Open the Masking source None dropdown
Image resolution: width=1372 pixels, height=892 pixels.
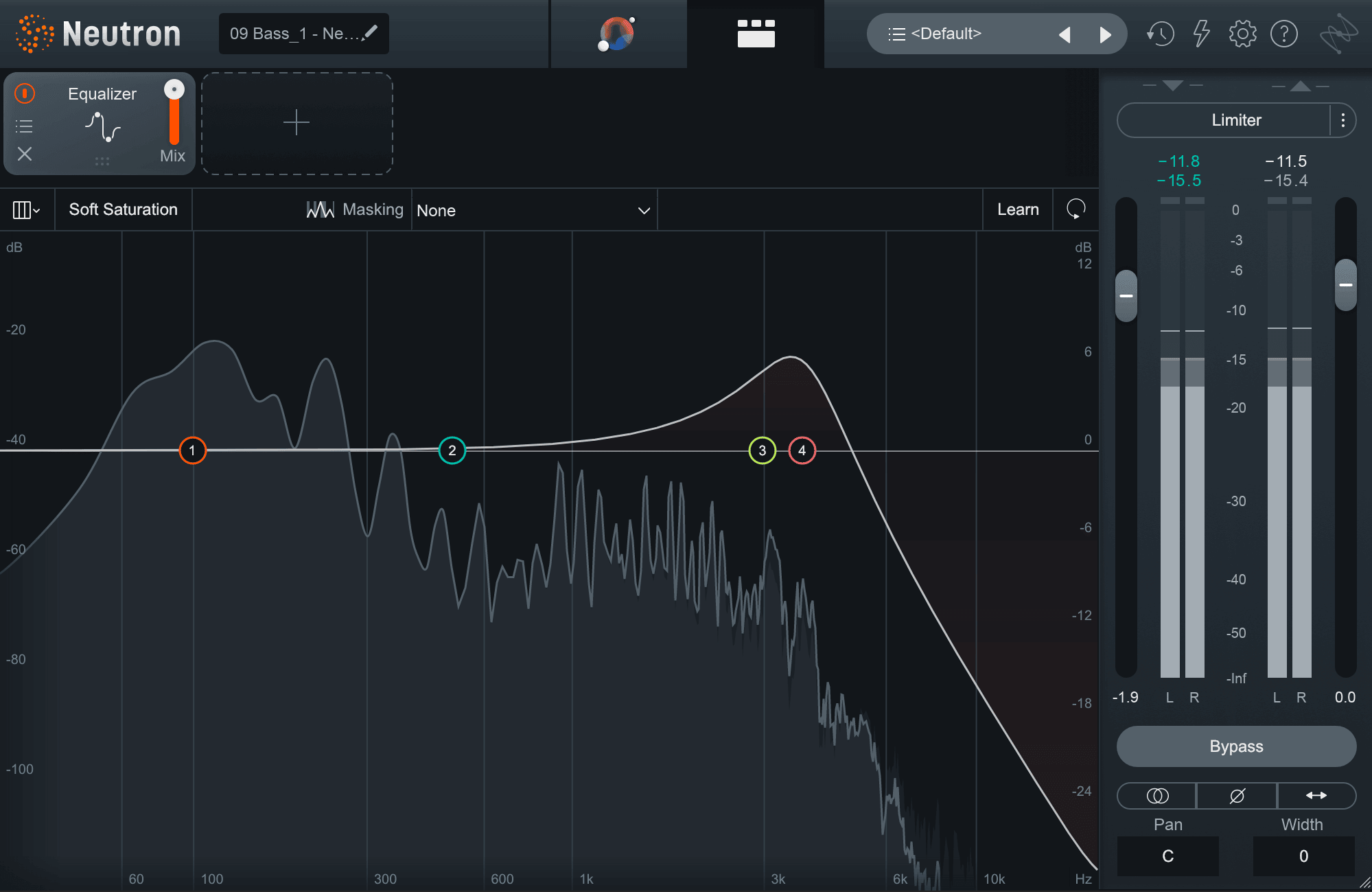[534, 210]
